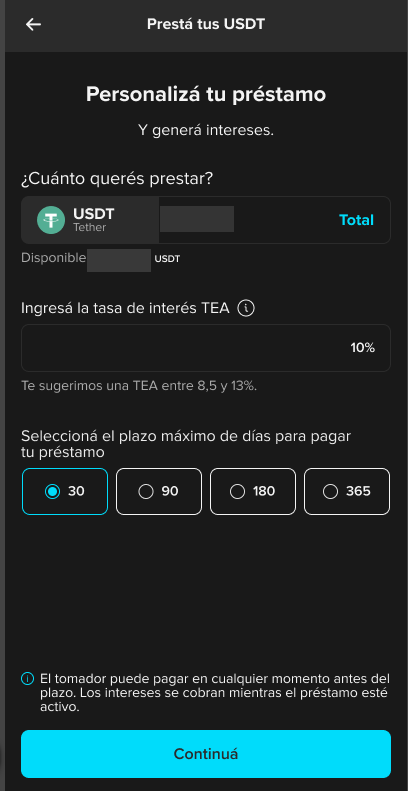Click the Prestá tus USDT header title

point(206,24)
